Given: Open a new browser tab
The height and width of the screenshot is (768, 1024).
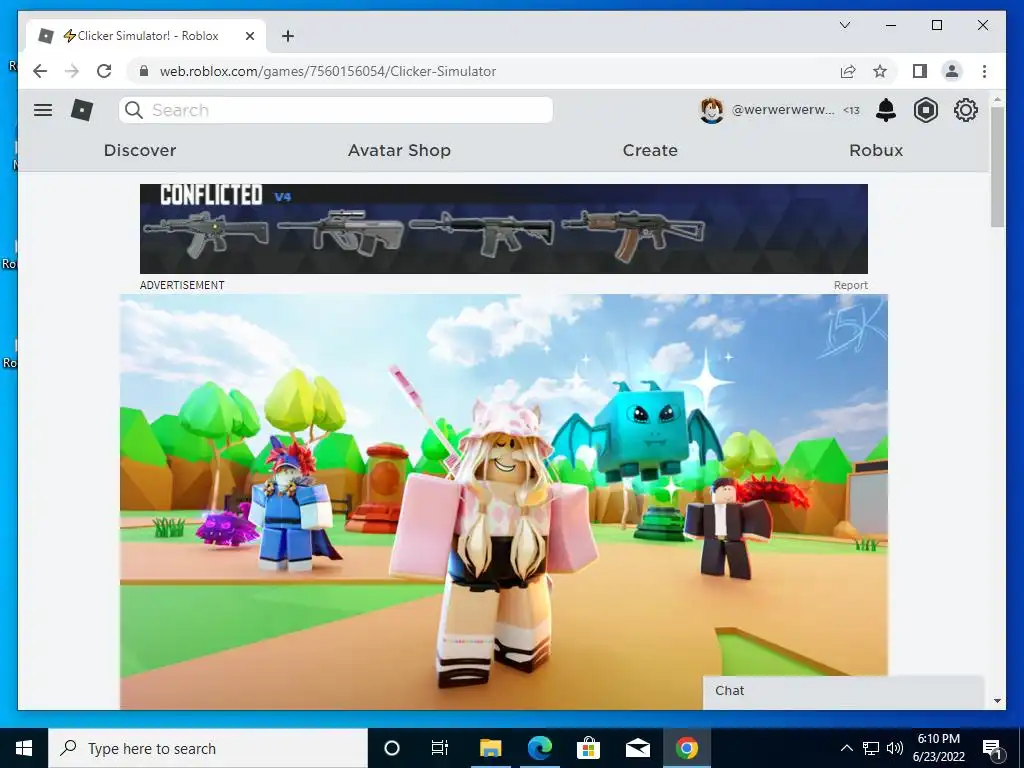Looking at the screenshot, I should point(288,36).
